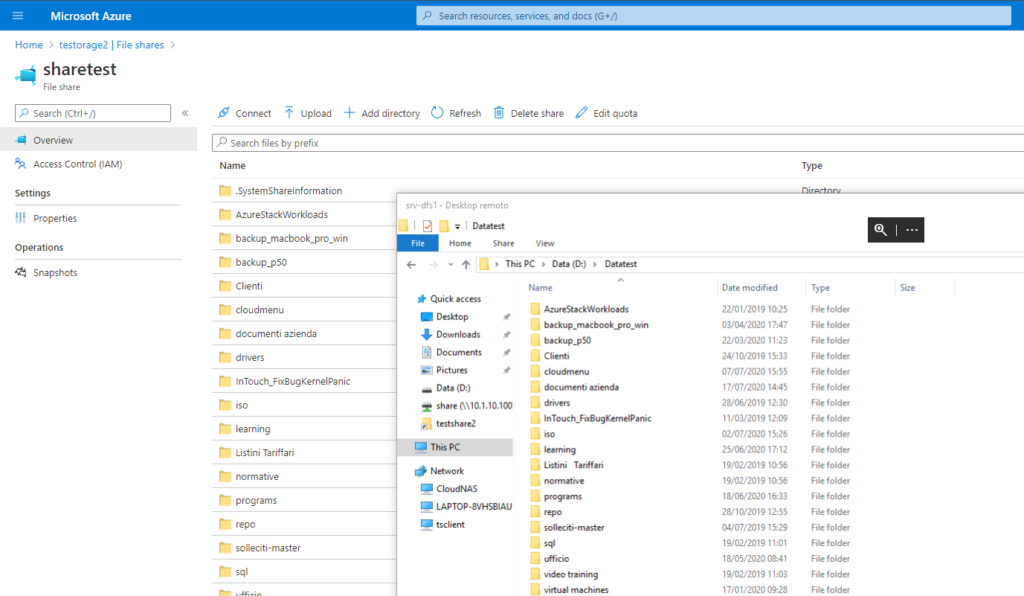Image resolution: width=1024 pixels, height=596 pixels.
Task: Collapse the Azure sidebar with double chevron
Action: point(185,113)
